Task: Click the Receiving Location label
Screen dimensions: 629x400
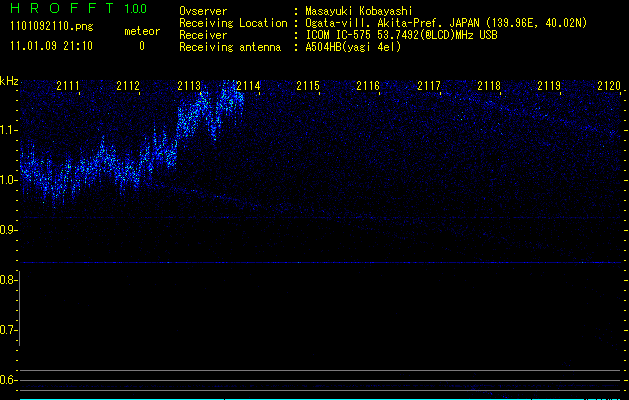Action: point(233,23)
